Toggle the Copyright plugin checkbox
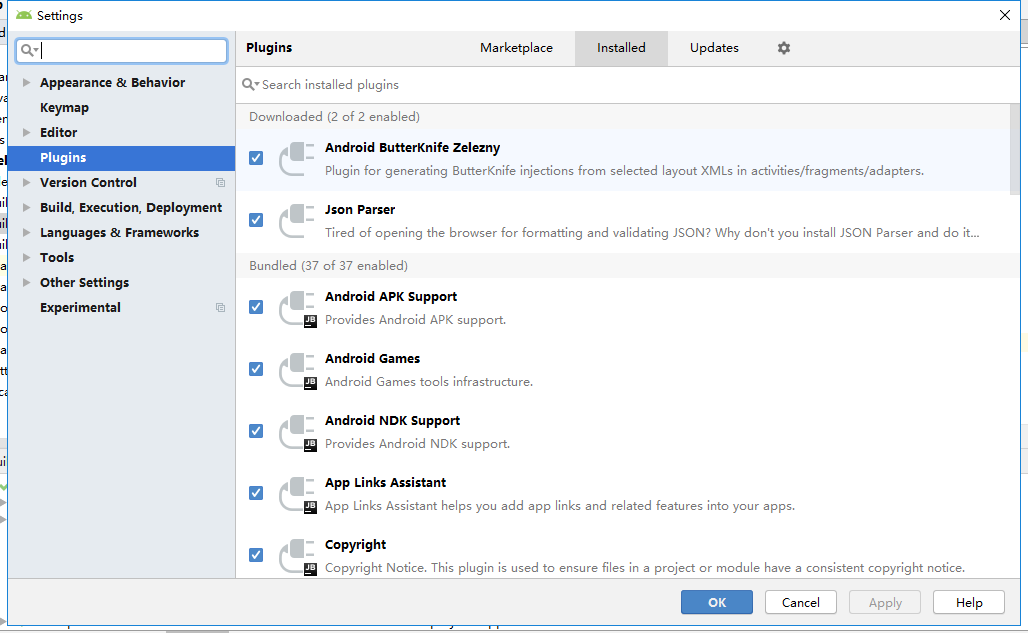This screenshot has height=633, width=1028. pyautogui.click(x=256, y=555)
